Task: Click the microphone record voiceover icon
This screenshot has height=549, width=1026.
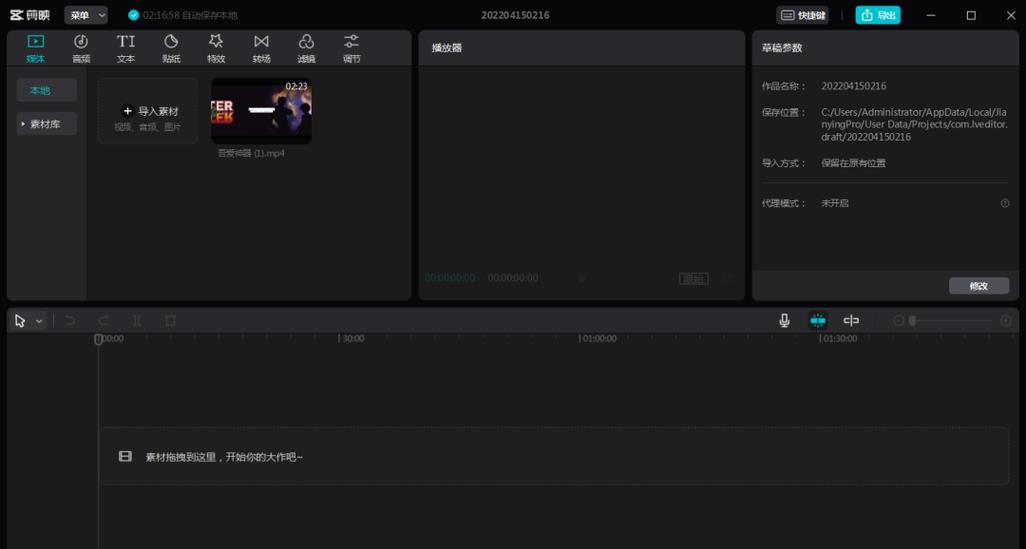Action: tap(784, 320)
